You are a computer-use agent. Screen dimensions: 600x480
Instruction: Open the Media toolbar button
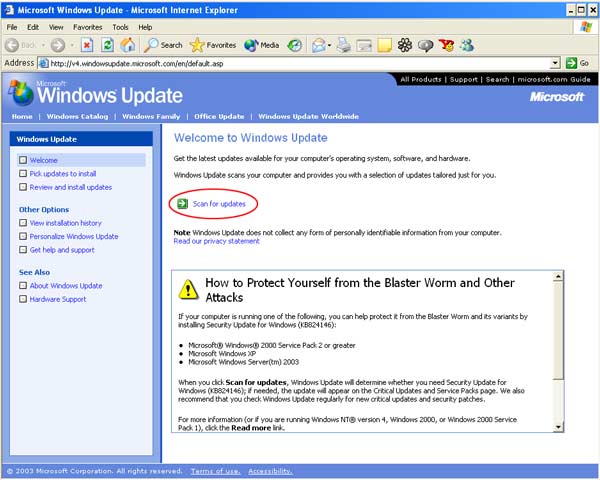pyautogui.click(x=262, y=45)
